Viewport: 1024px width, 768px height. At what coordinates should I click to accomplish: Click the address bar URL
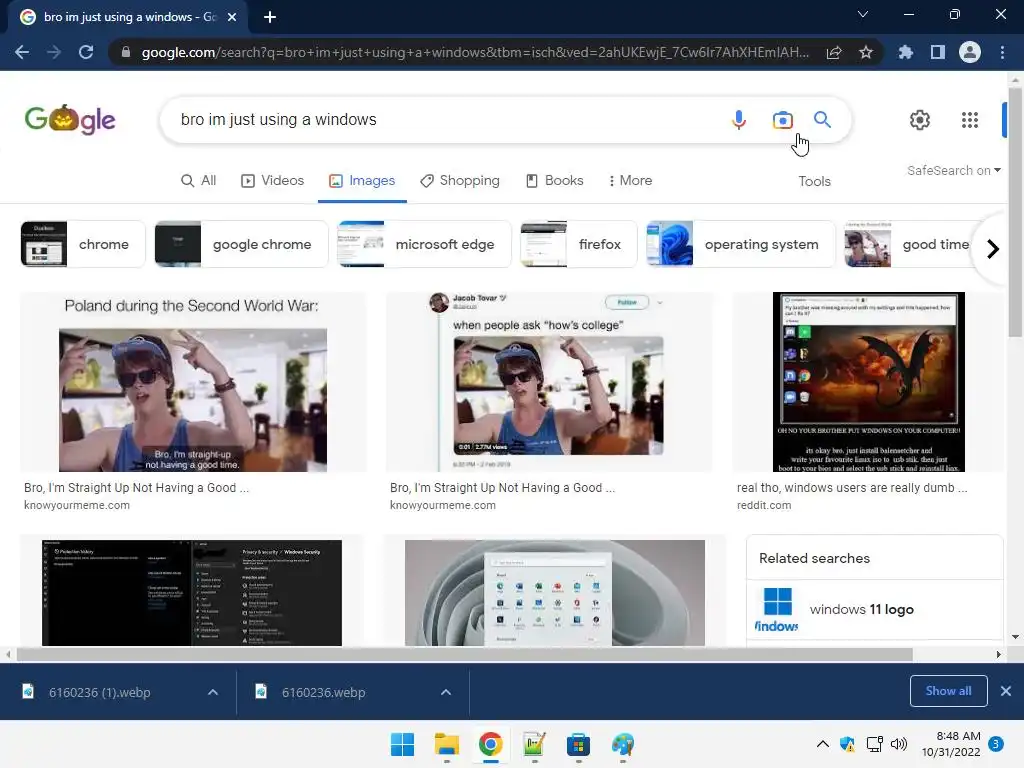coord(475,52)
